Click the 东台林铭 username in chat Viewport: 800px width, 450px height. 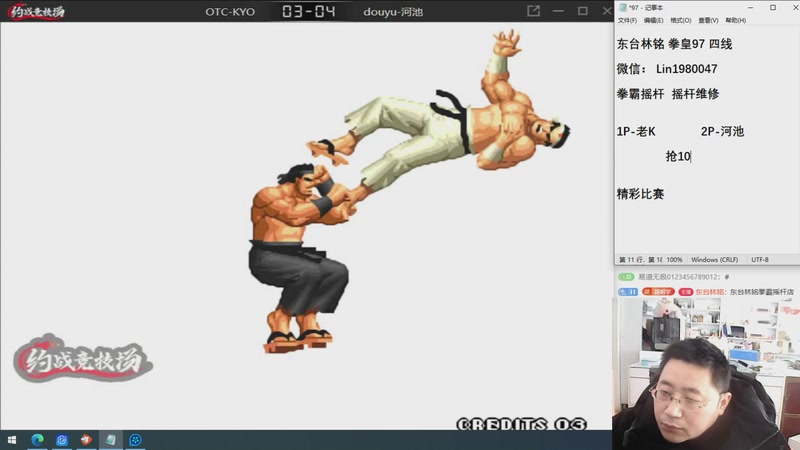click(x=710, y=292)
